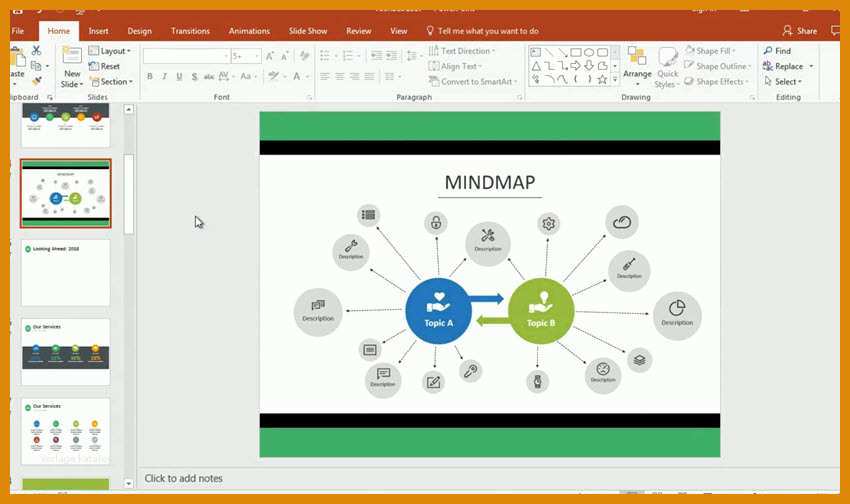Click the Cut scissors icon
The width and height of the screenshot is (850, 504).
pyautogui.click(x=36, y=50)
